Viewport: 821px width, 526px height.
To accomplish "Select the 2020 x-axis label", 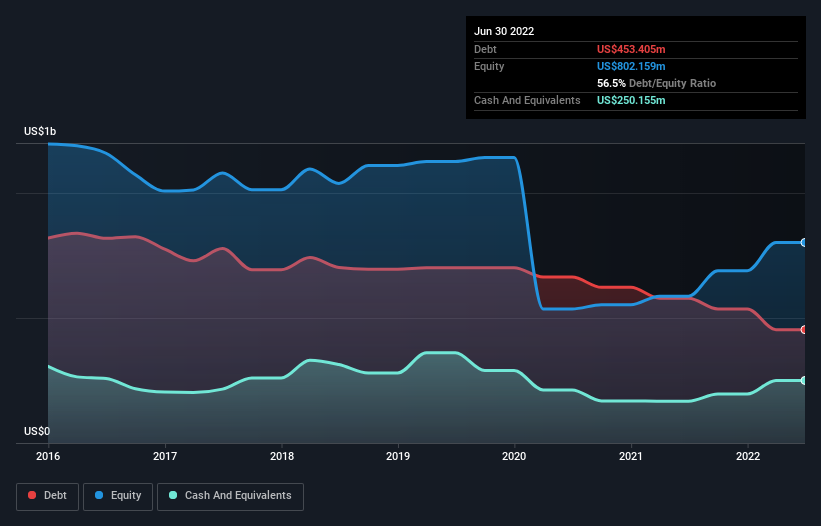I will pyautogui.click(x=514, y=456).
